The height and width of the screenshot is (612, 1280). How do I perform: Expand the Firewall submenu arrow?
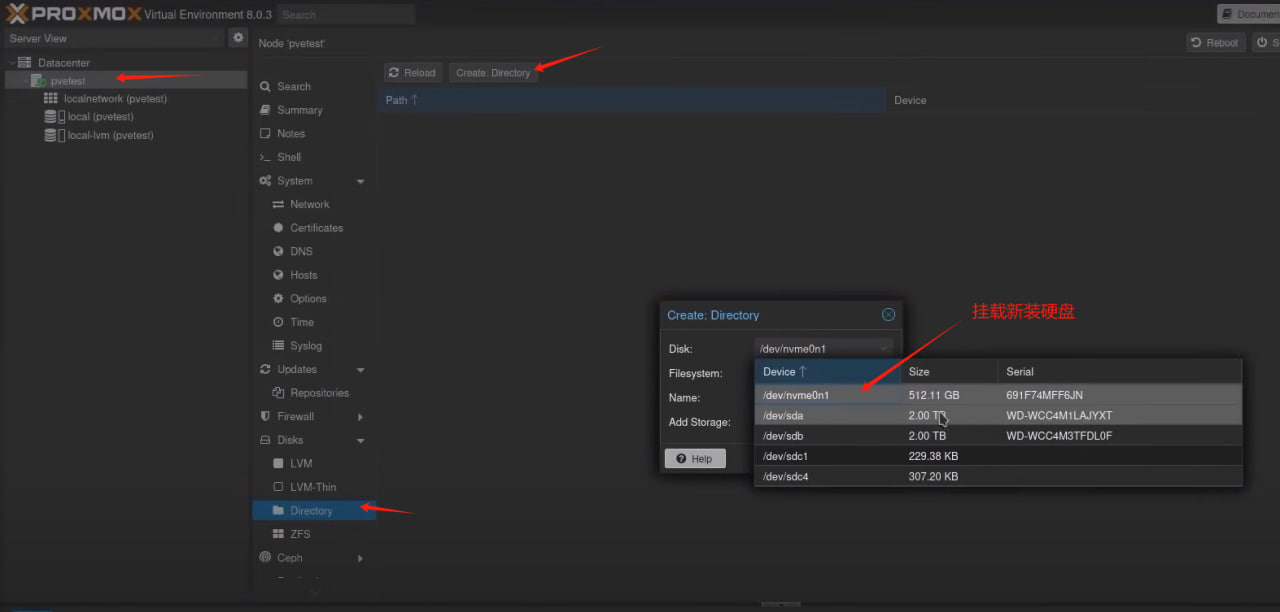360,417
